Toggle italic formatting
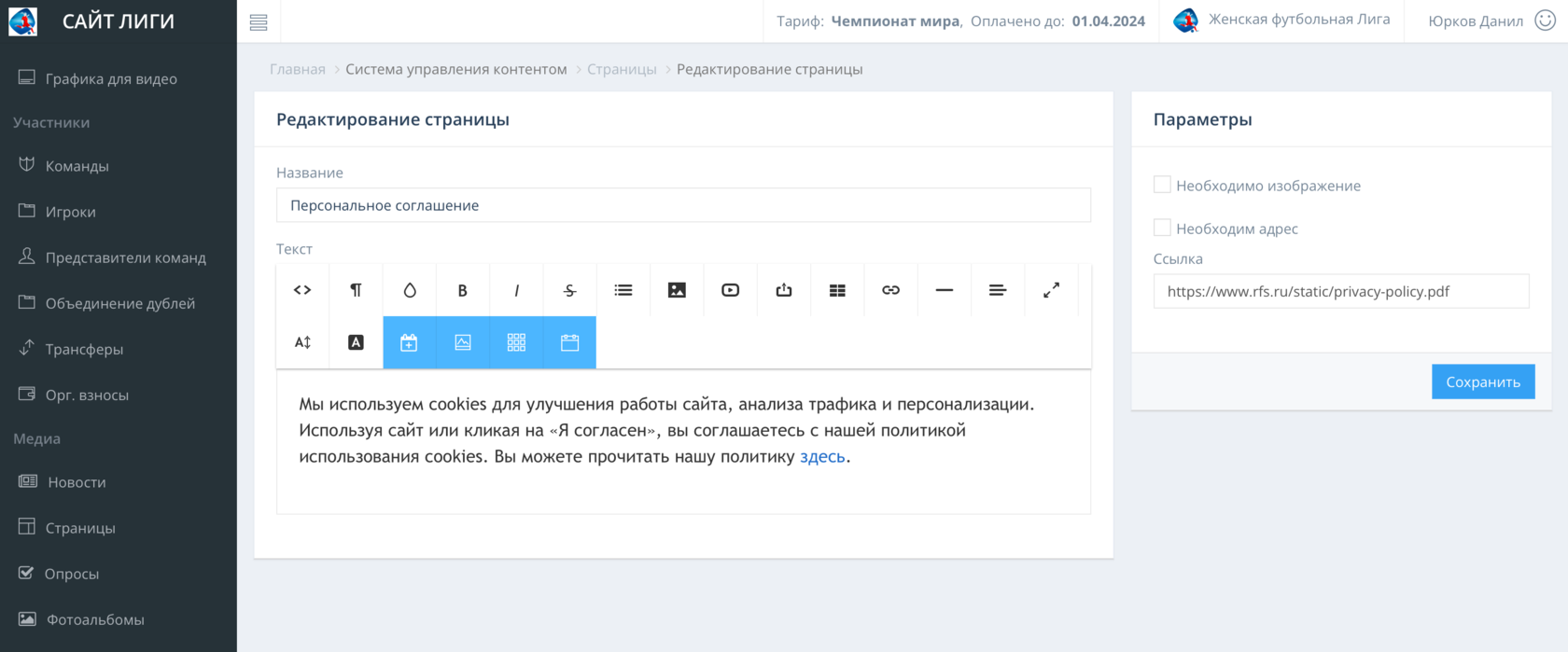The width and height of the screenshot is (1568, 652). (x=516, y=290)
